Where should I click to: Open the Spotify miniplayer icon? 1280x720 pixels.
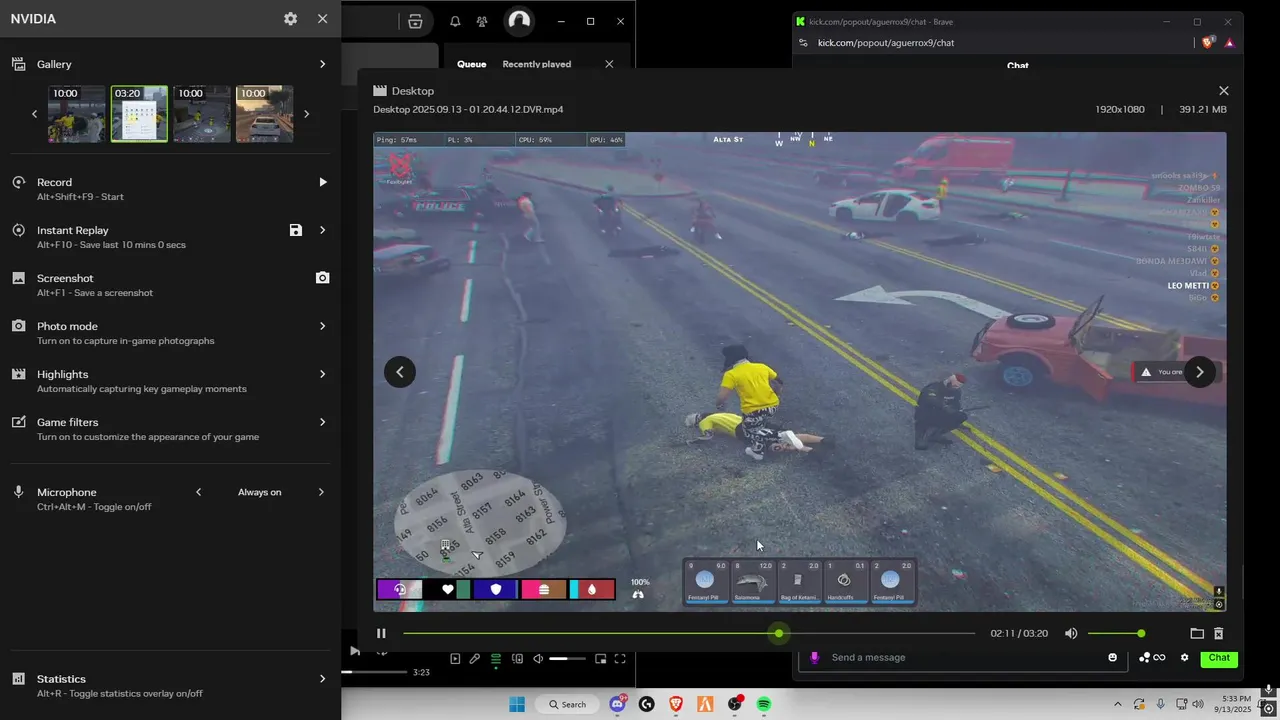coord(601,659)
